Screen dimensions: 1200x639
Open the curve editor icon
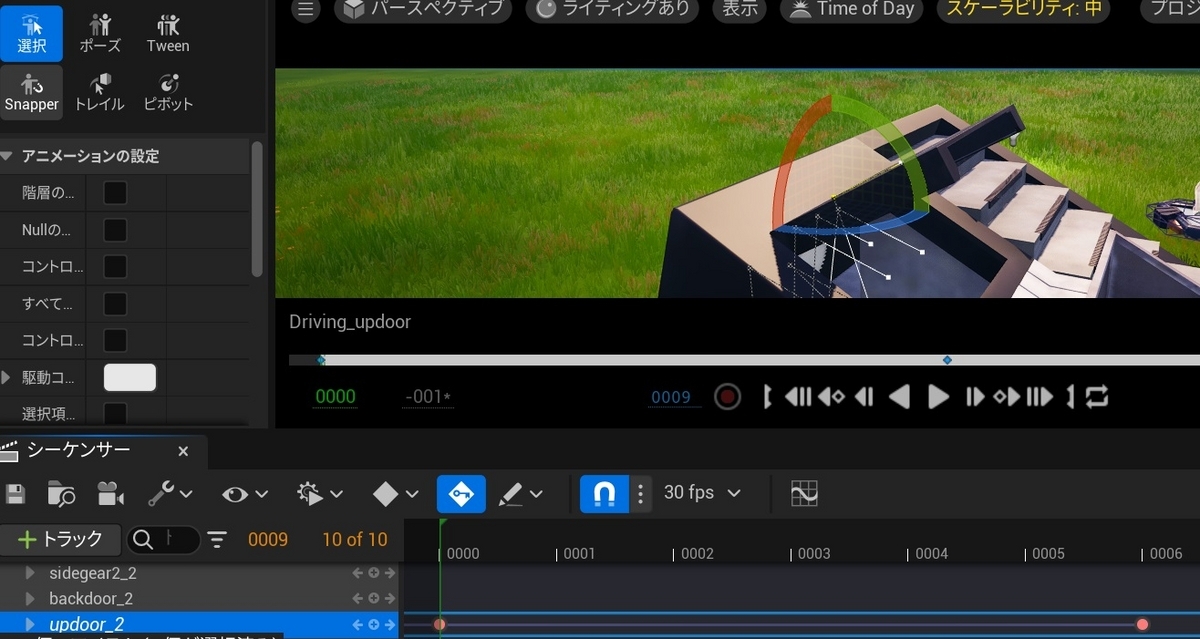pyautogui.click(x=804, y=493)
